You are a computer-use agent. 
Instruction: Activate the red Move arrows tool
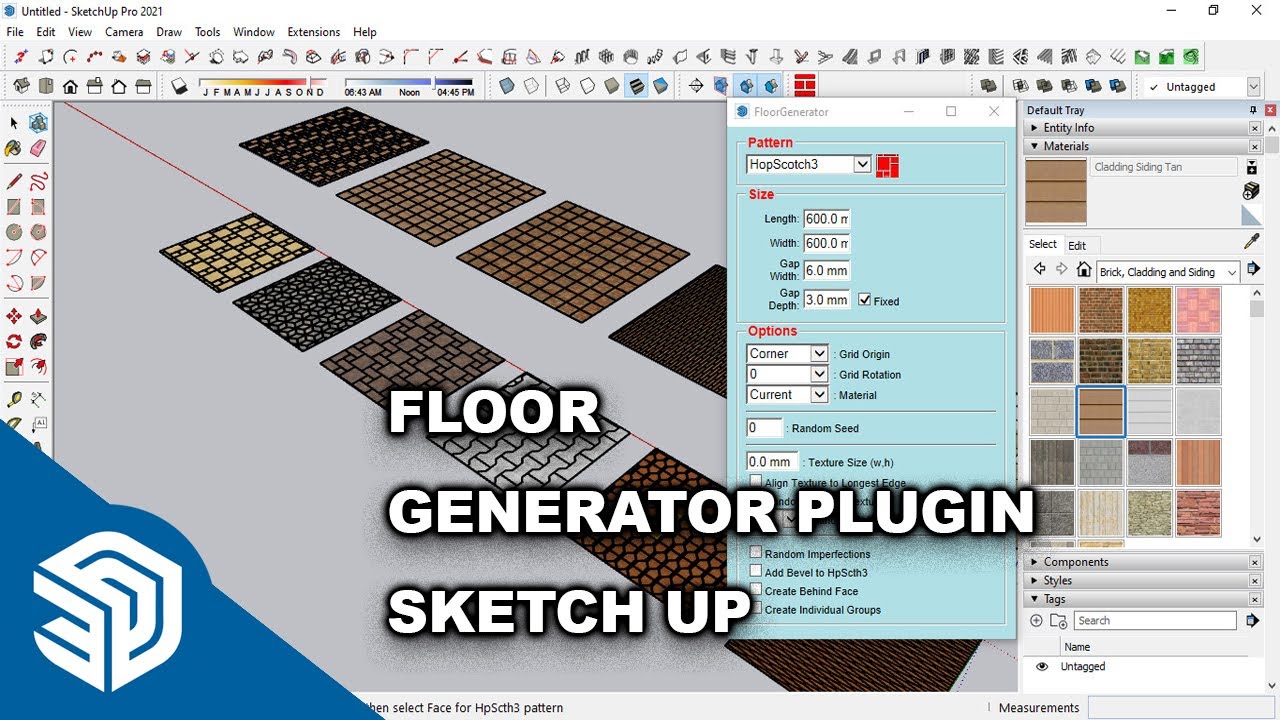coord(14,317)
